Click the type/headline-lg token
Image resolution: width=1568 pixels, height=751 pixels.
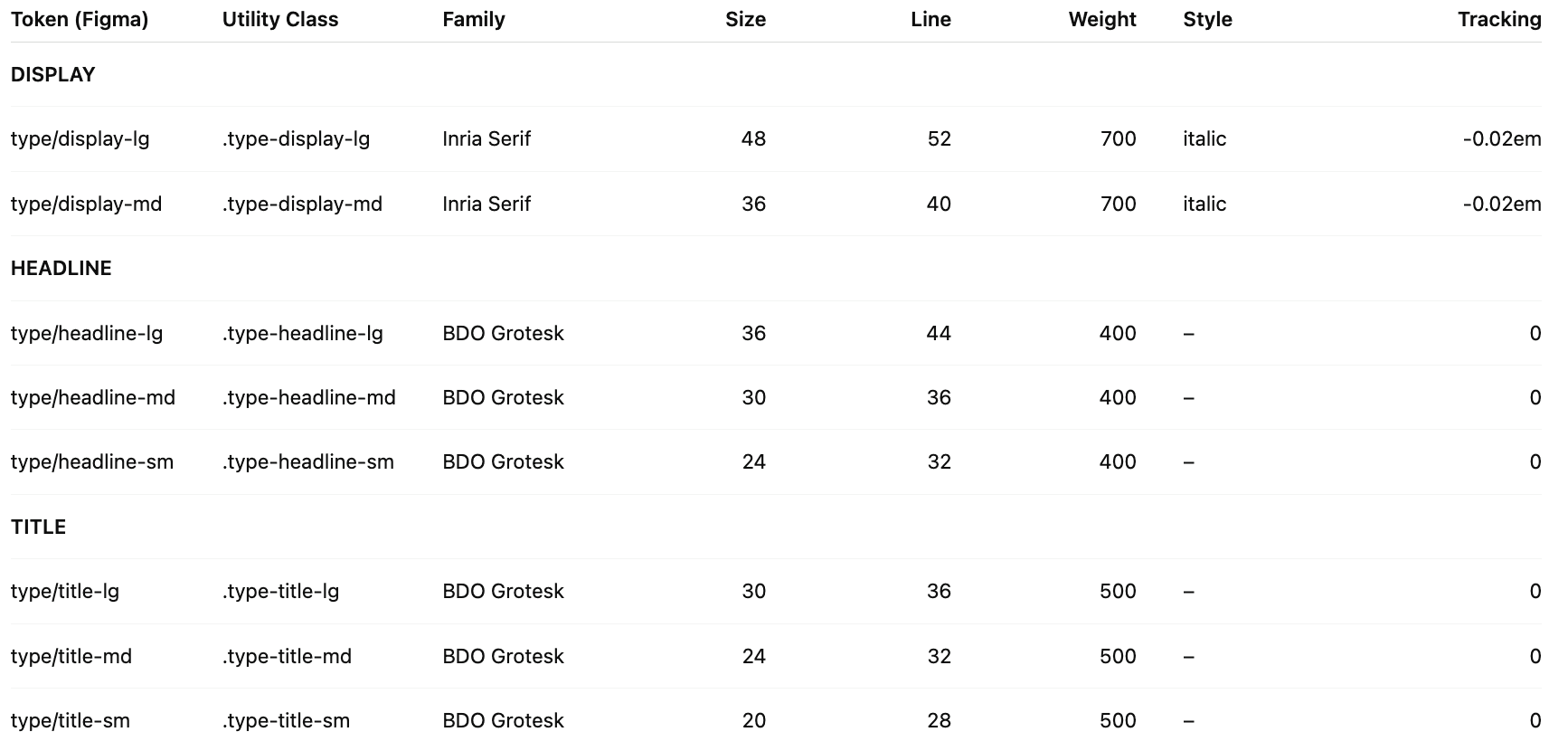pyautogui.click(x=87, y=334)
